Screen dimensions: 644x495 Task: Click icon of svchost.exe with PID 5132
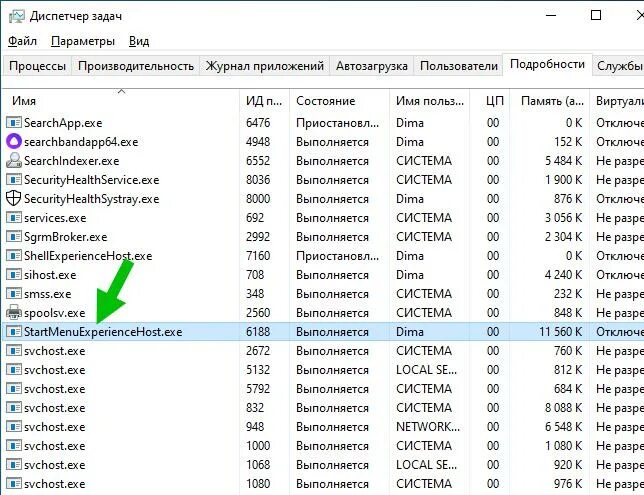click(x=14, y=370)
